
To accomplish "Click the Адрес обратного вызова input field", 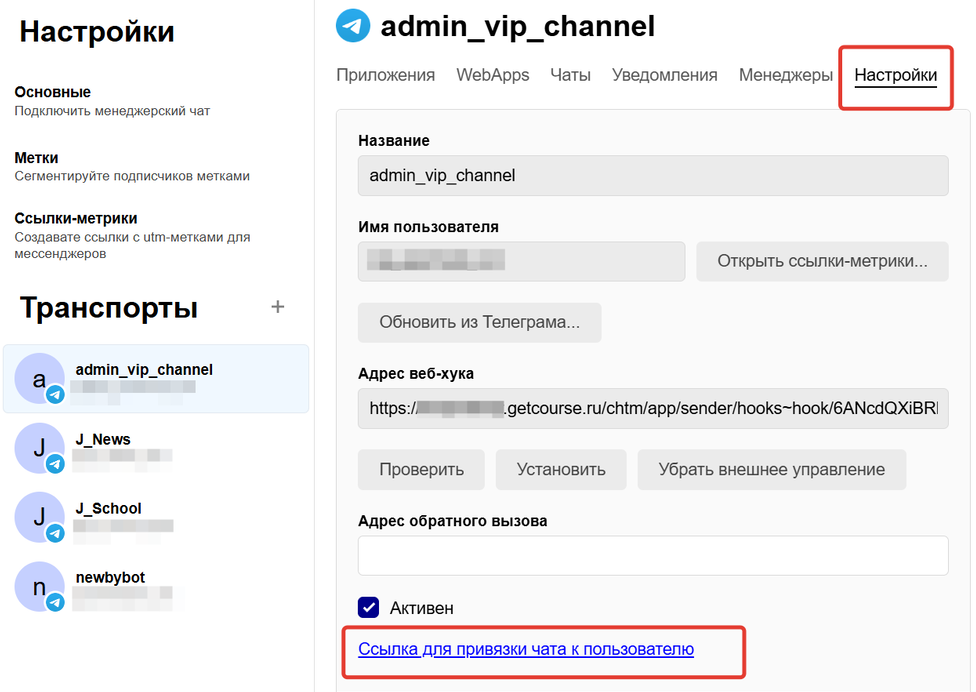I will [652, 555].
